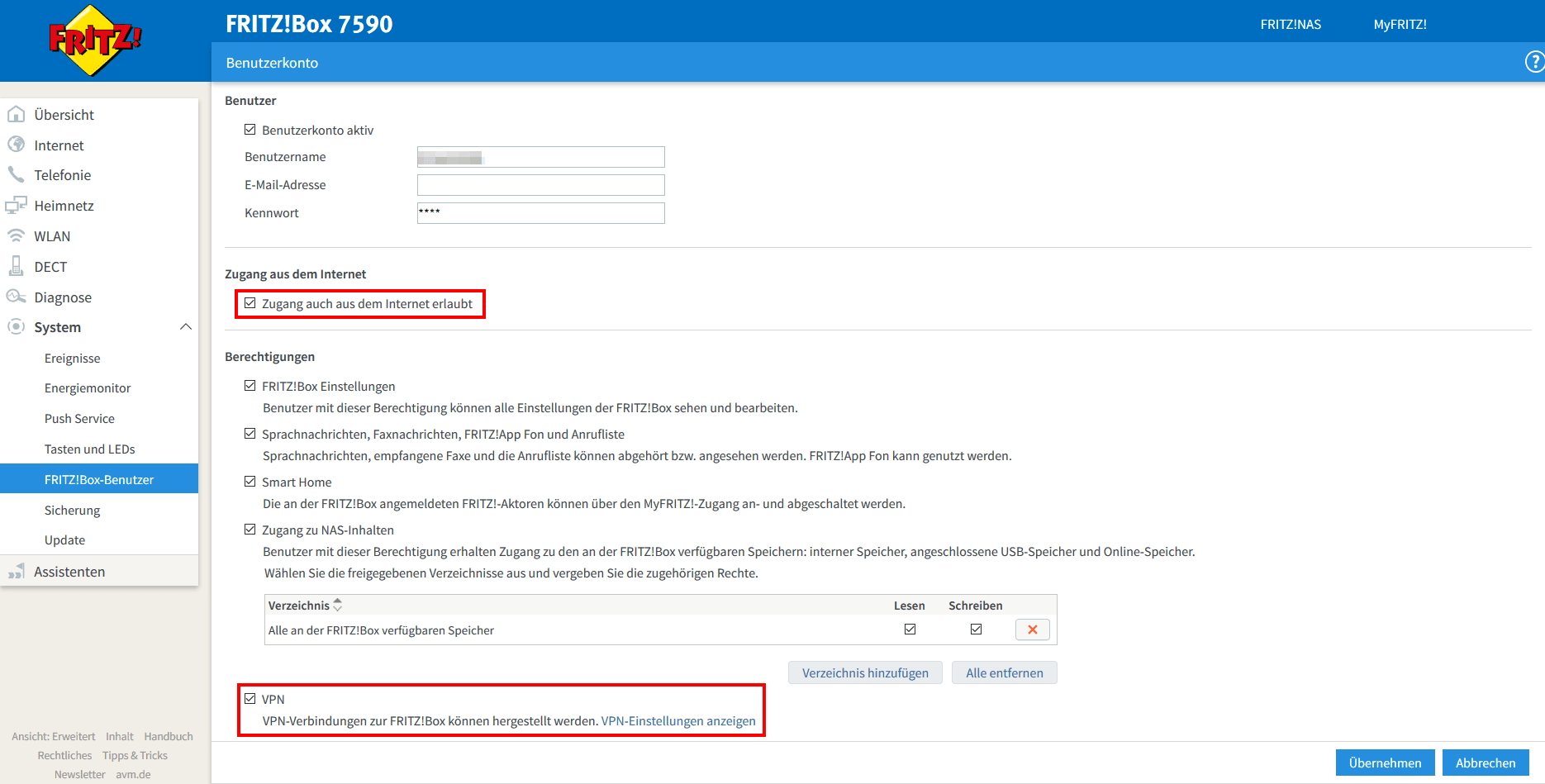1545x784 pixels.
Task: Toggle Schreiben checkbox for all storage
Action: (976, 630)
